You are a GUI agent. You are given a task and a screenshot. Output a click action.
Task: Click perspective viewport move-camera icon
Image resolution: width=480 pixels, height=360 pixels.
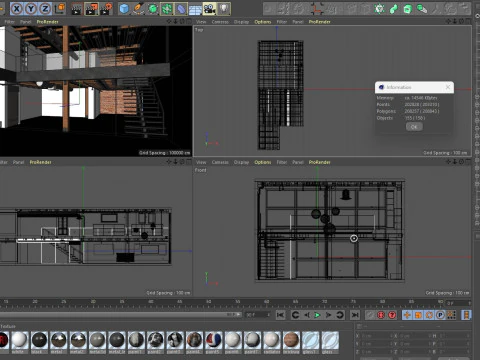[x=169, y=21]
